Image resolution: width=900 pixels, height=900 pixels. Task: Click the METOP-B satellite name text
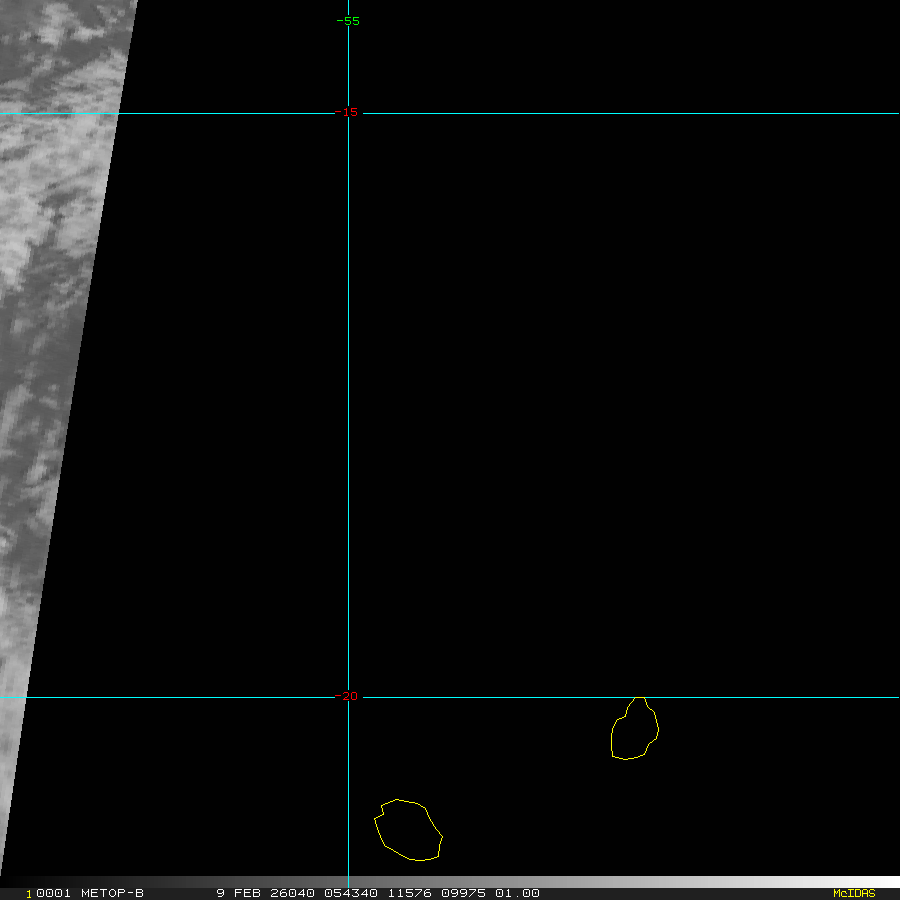pyautogui.click(x=110, y=893)
